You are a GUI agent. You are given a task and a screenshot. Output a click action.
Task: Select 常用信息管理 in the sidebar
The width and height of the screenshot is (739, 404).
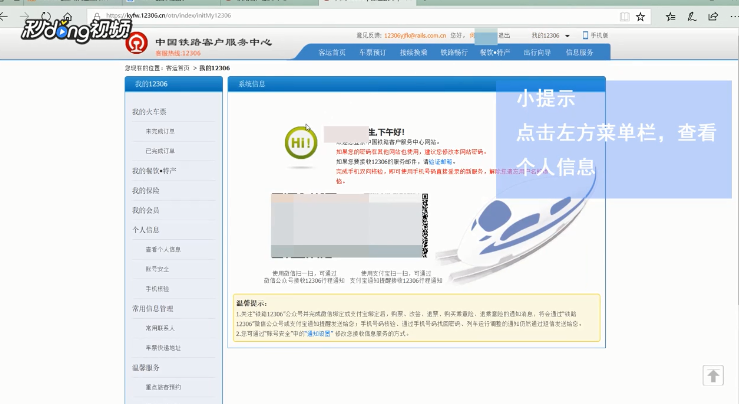click(x=153, y=309)
